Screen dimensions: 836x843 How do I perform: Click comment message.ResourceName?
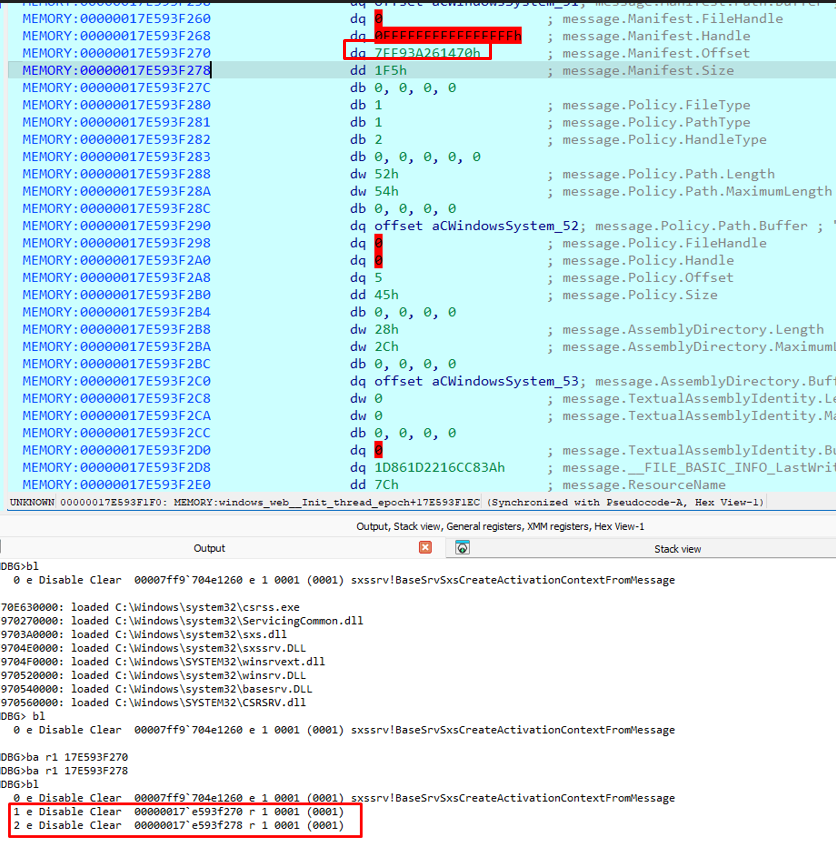[644, 484]
